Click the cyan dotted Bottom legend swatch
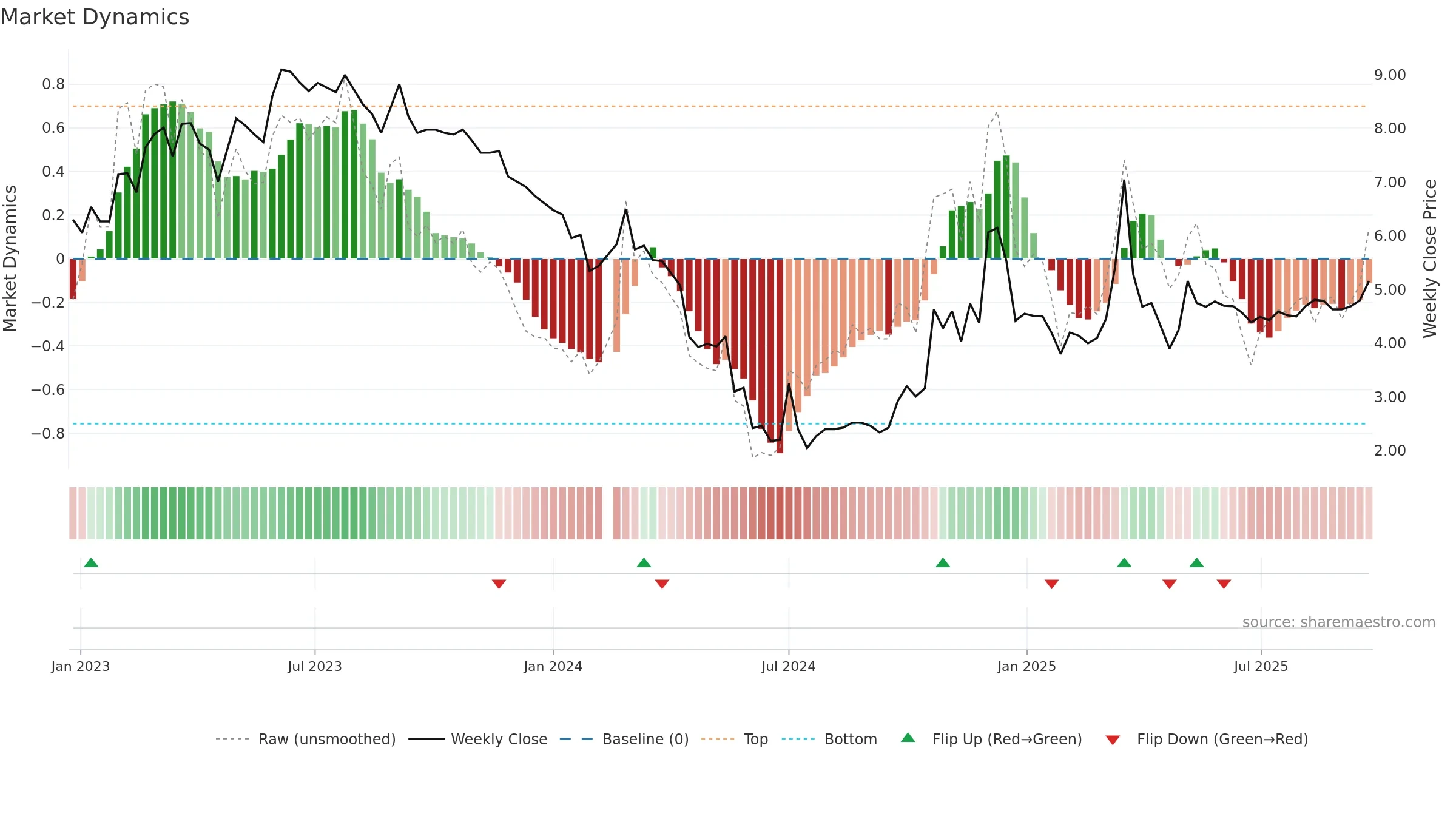Image resolution: width=1456 pixels, height=819 pixels. (x=798, y=739)
